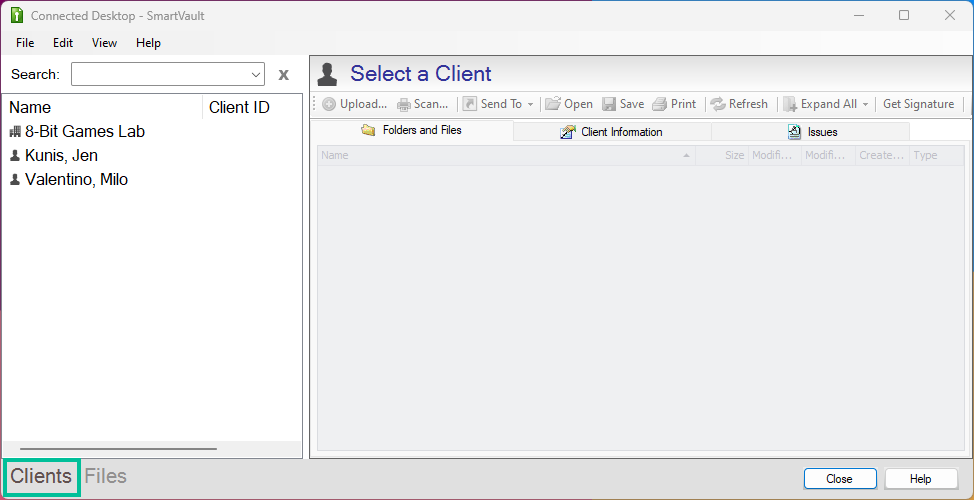Click the Print toolbar icon

tap(659, 104)
